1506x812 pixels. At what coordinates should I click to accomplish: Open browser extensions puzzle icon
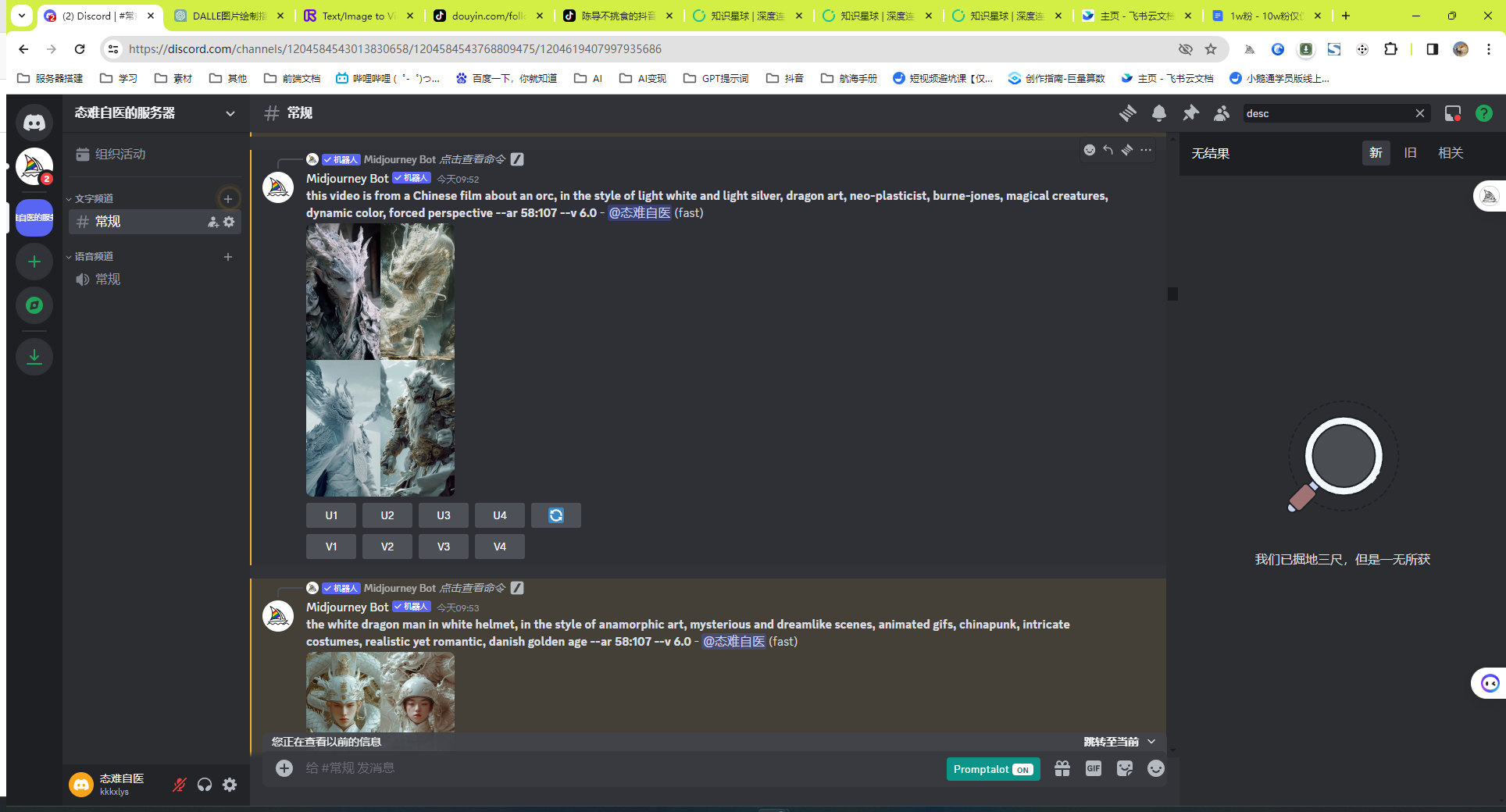coord(1390,49)
